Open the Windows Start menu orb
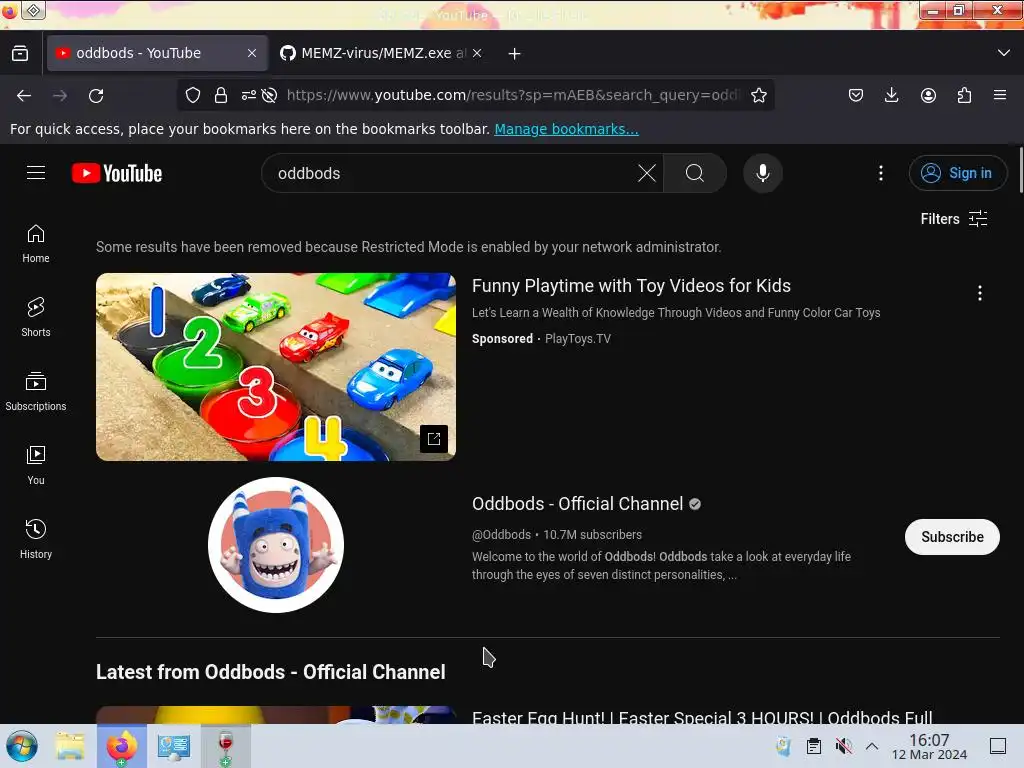Screen dimensions: 1024x768 click(x=22, y=746)
